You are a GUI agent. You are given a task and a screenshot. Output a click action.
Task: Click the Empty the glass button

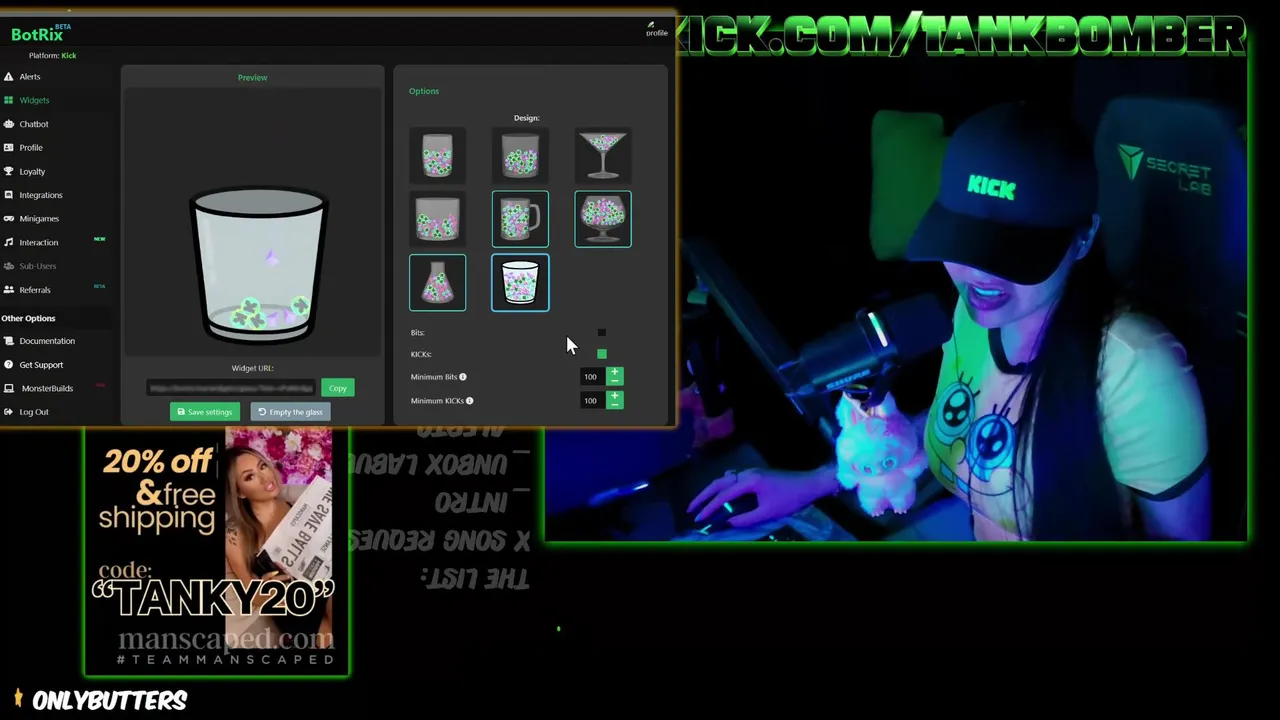pyautogui.click(x=290, y=412)
